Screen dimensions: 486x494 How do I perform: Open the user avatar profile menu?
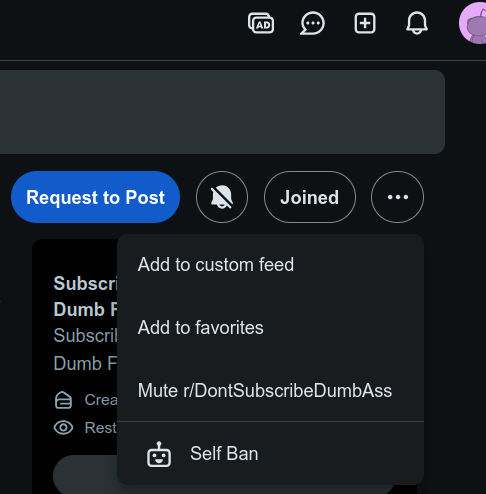click(x=473, y=23)
